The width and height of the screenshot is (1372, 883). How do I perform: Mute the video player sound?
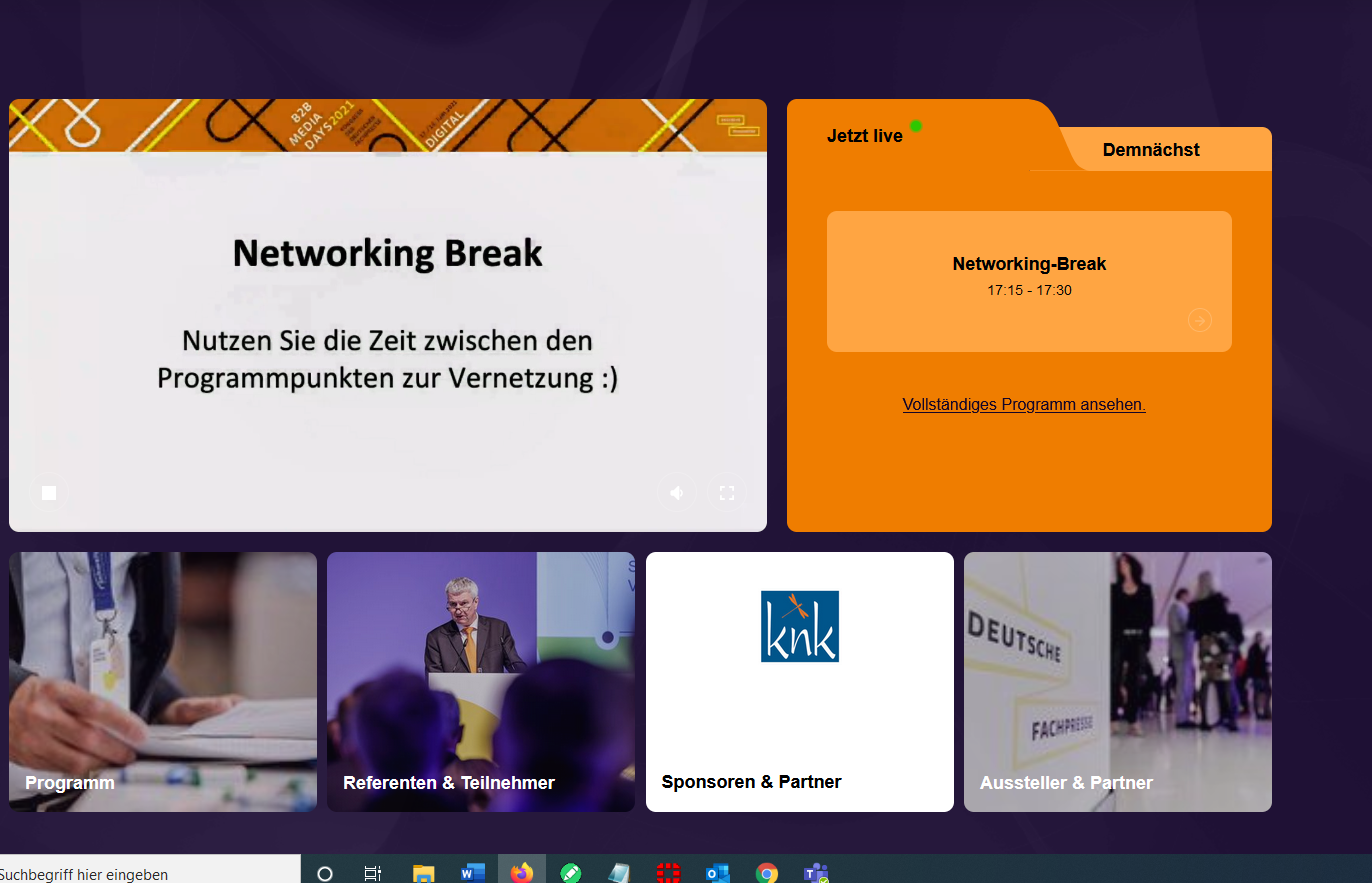677,492
